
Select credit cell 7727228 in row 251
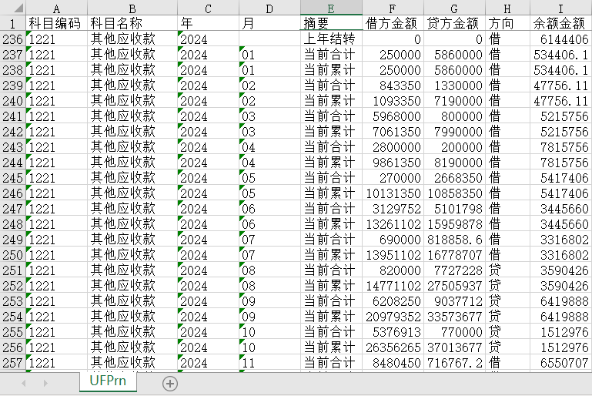(454, 270)
